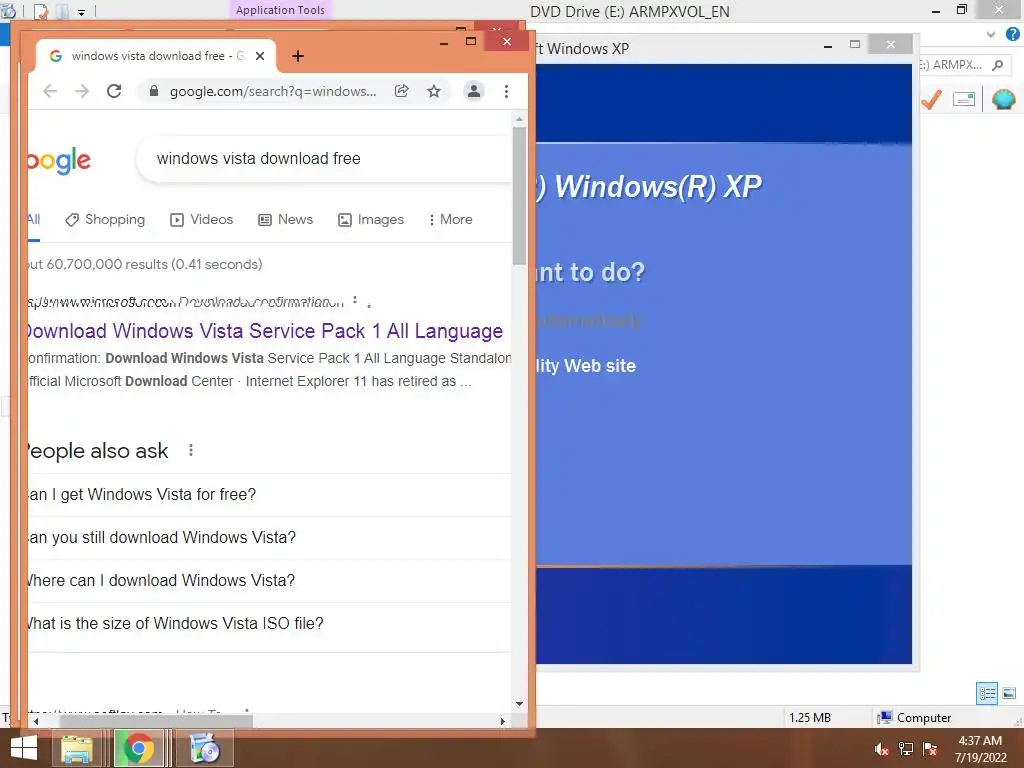Open the quick access toolbar dropdown arrow
The image size is (1024, 768).
(81, 12)
